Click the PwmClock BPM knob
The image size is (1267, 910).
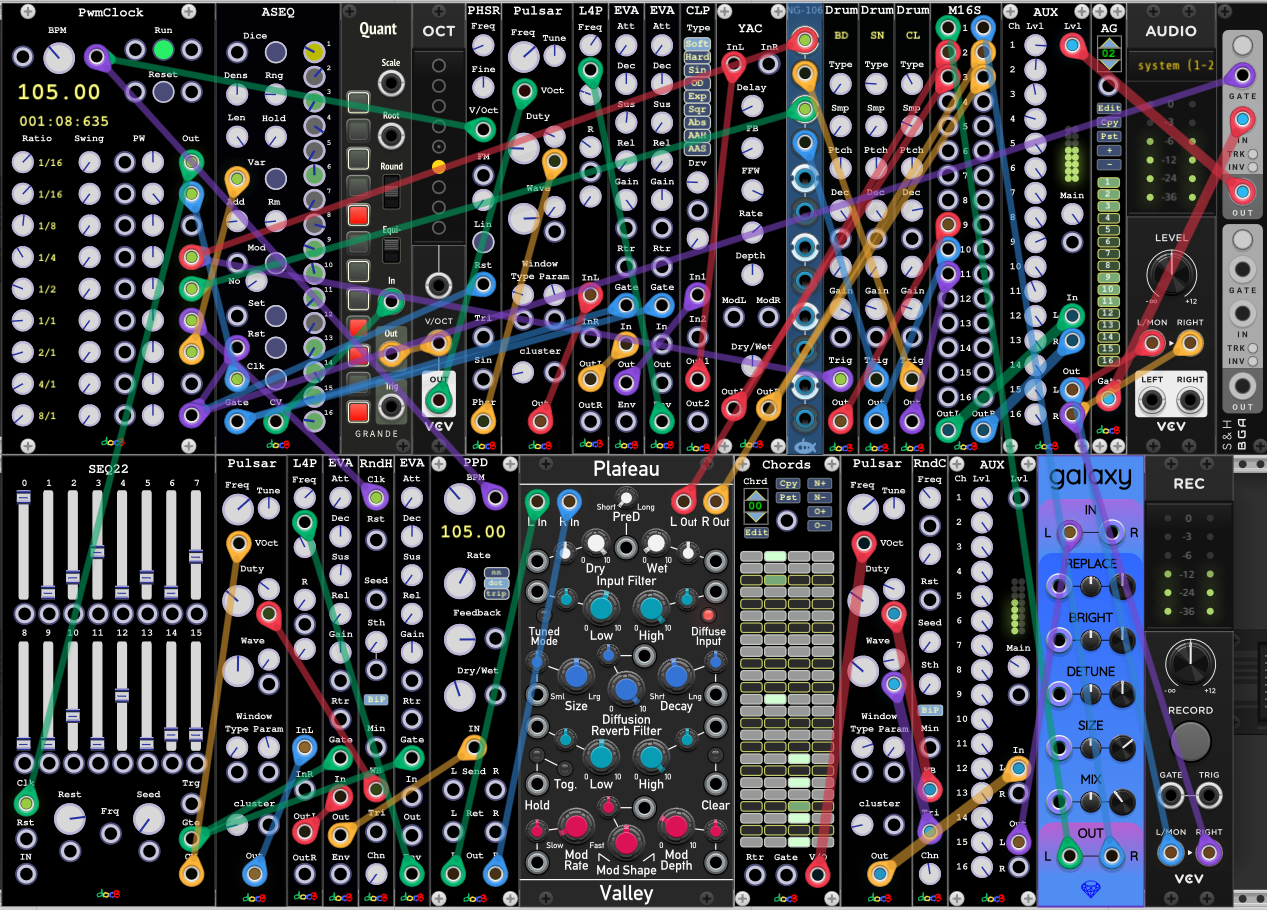pyautogui.click(x=57, y=56)
